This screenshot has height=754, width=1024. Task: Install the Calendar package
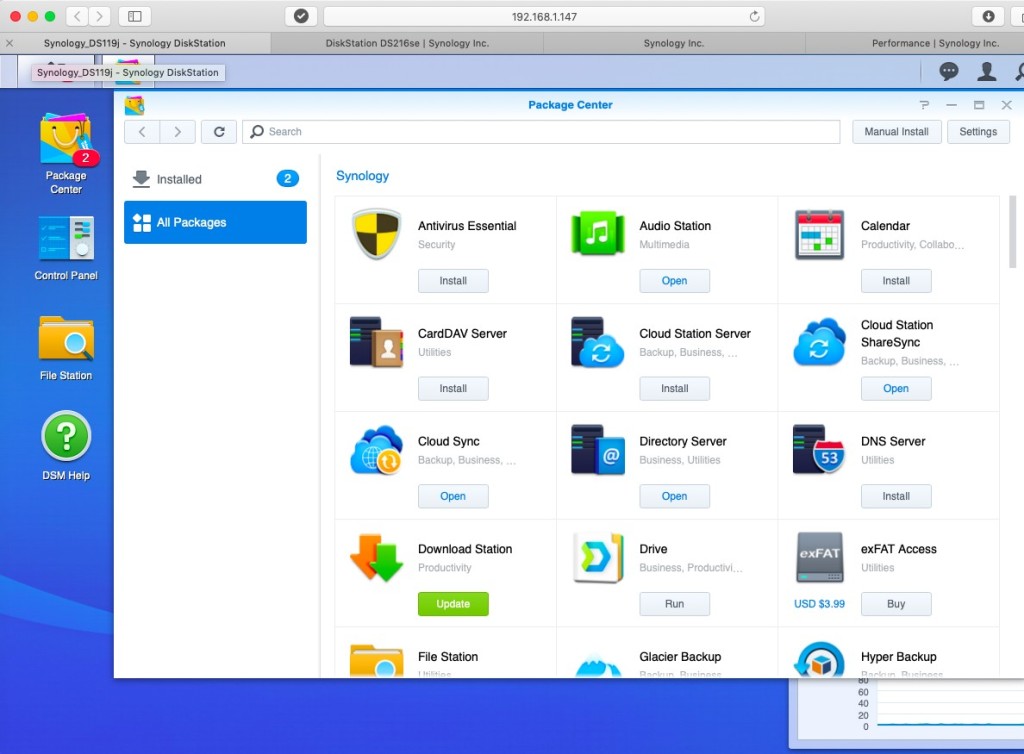pyautogui.click(x=895, y=281)
